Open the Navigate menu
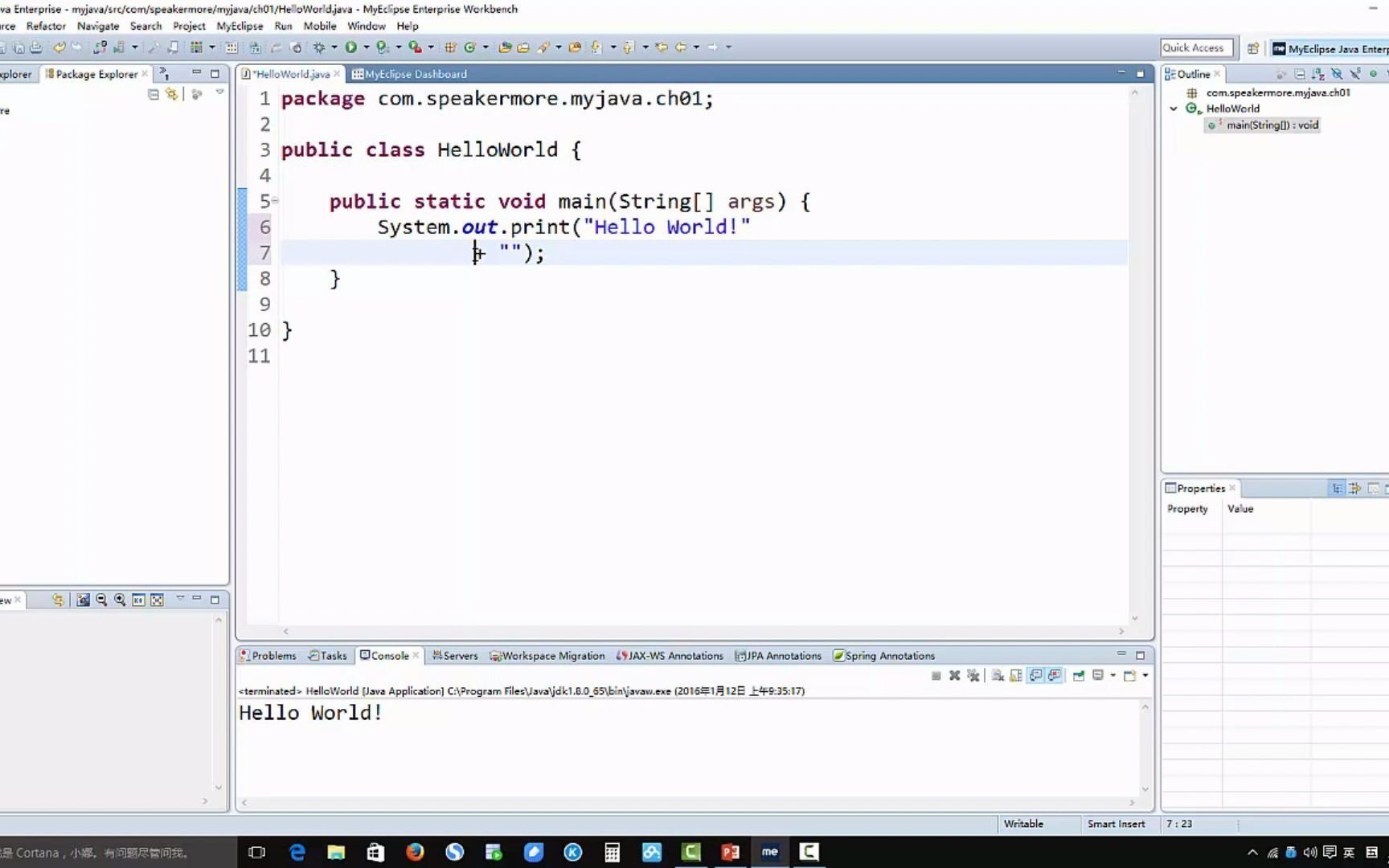This screenshot has height=868, width=1389. tap(98, 26)
